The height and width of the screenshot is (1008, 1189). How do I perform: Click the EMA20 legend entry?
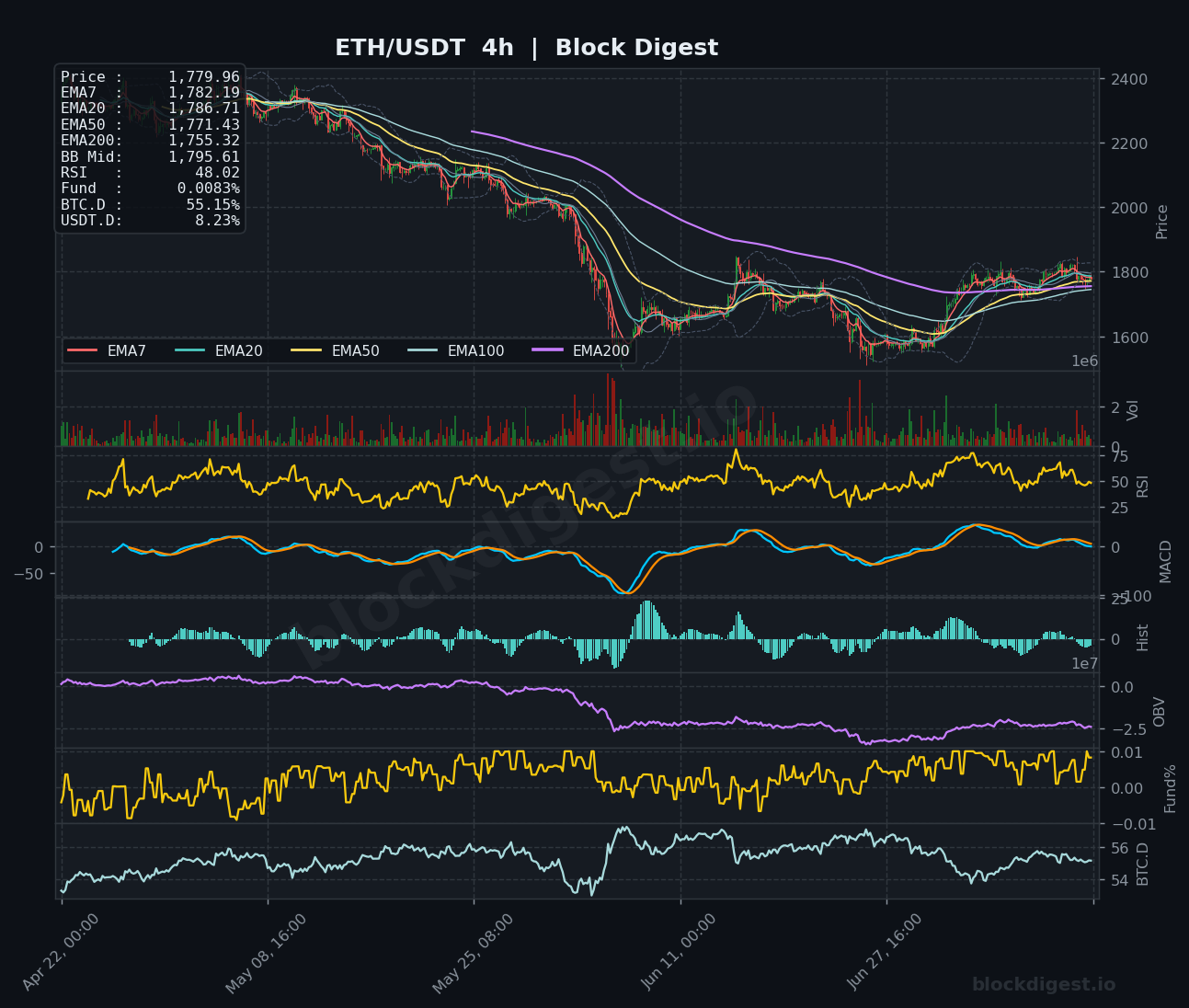click(219, 350)
